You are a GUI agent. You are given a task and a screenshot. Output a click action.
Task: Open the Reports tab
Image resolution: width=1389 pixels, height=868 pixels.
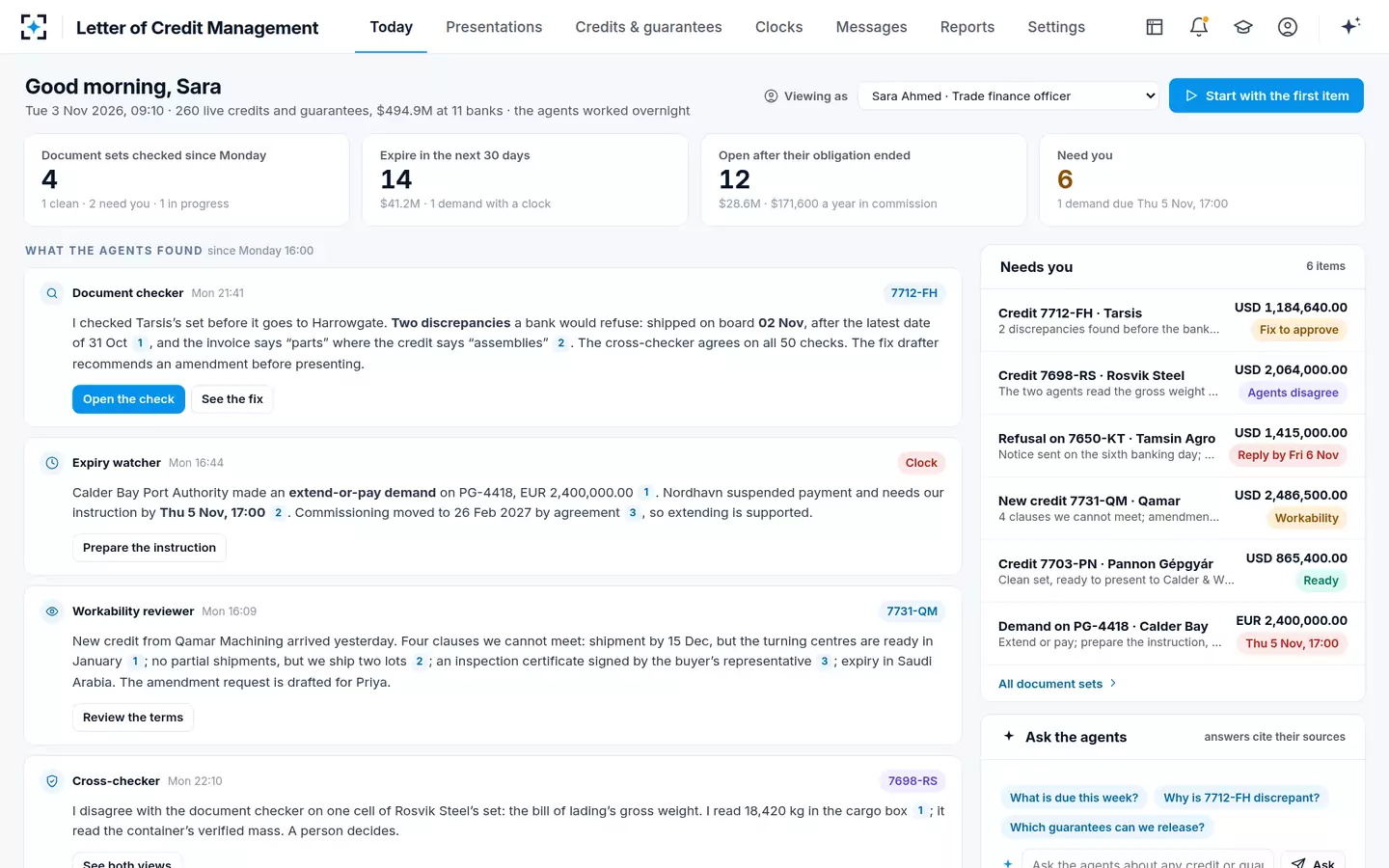point(967,27)
